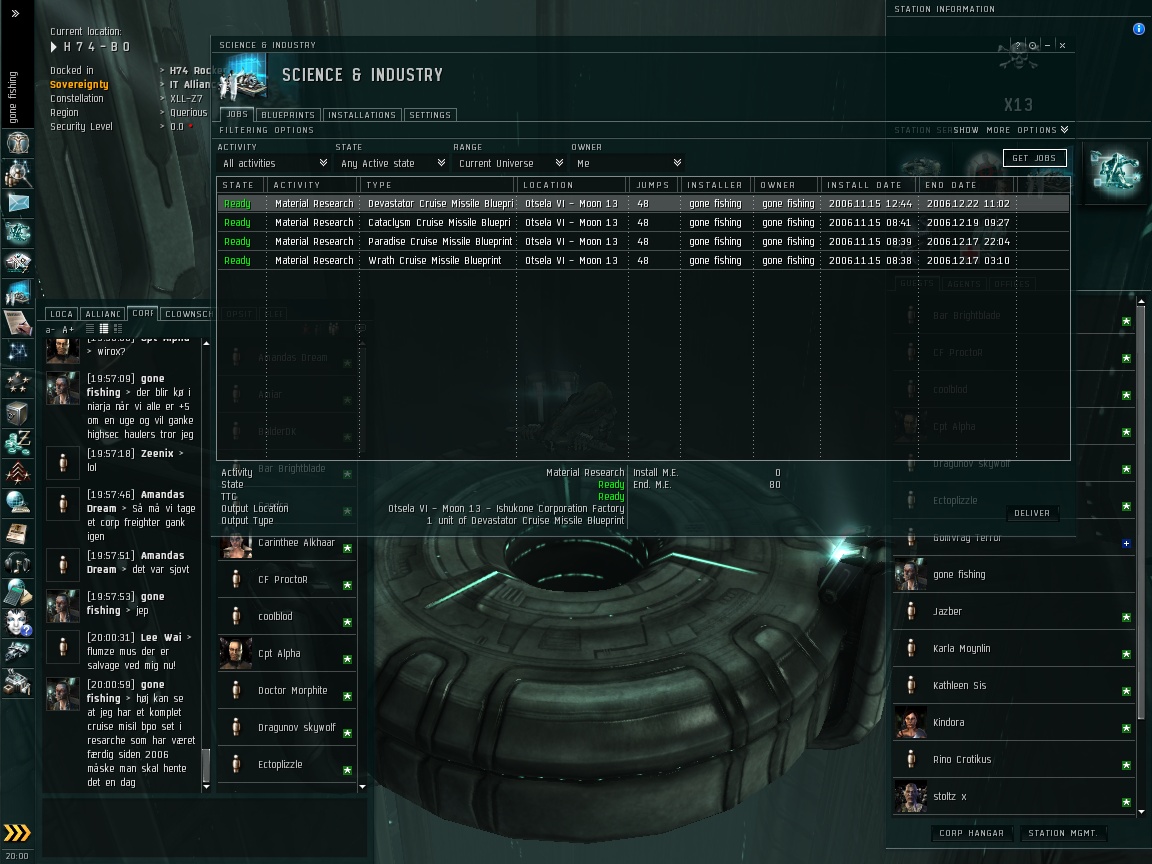Open the Mail envelope icon
This screenshot has width=1152, height=864.
pos(18,204)
